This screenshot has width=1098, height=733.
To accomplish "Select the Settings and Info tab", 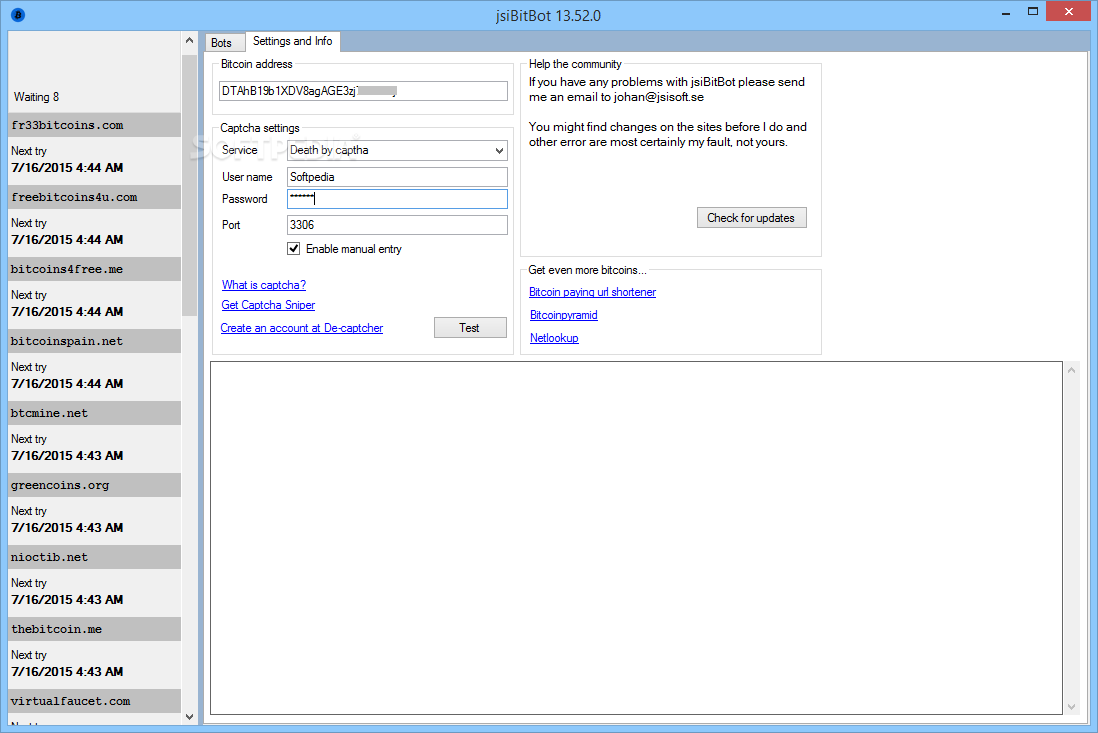I will (293, 41).
